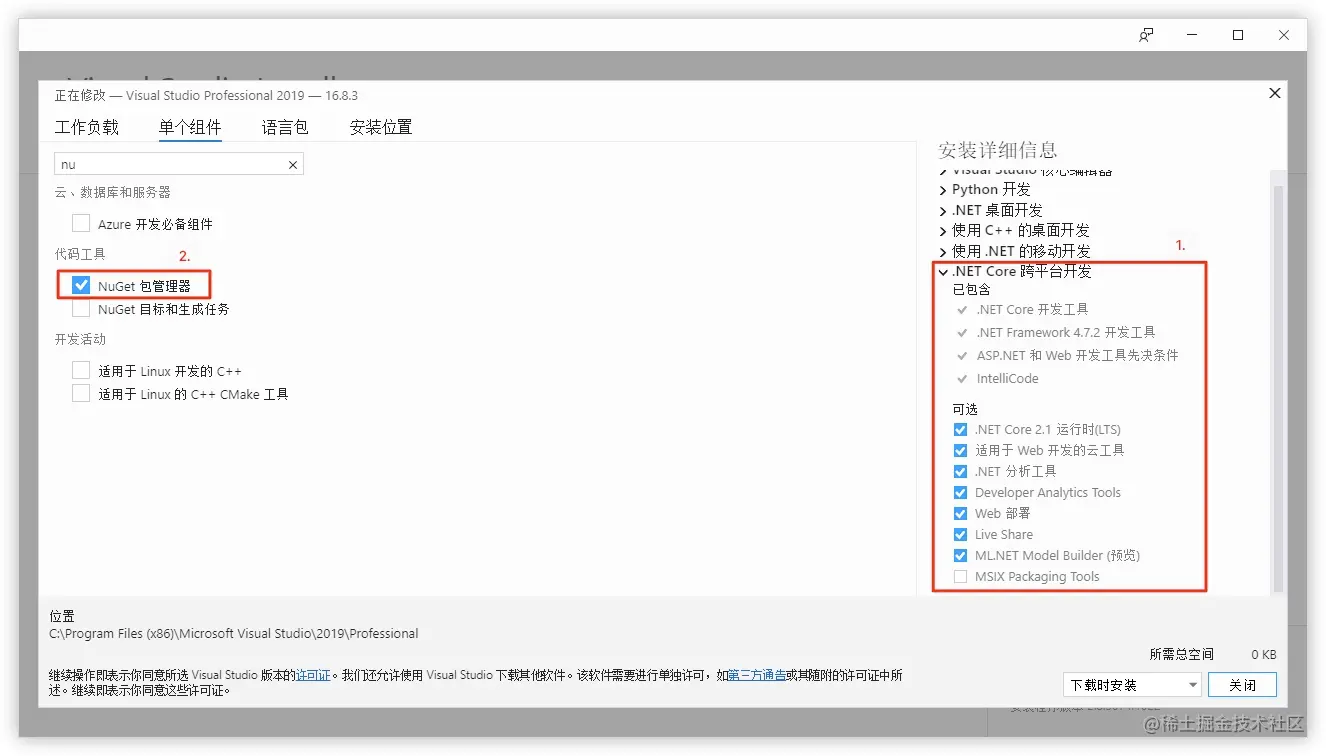
Task: Click ASP.NET 和 Web 开发工具先决条件 item
Action: click(1077, 356)
